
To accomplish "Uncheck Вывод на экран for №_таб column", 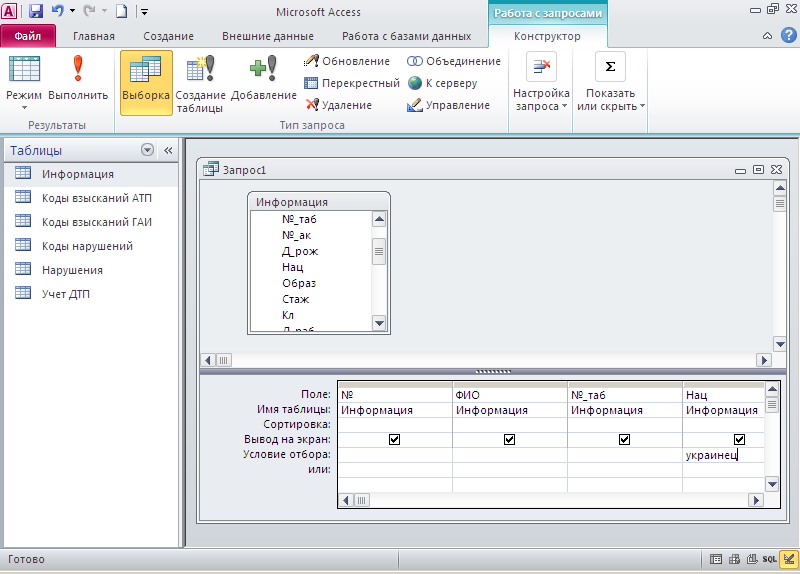I will click(624, 439).
